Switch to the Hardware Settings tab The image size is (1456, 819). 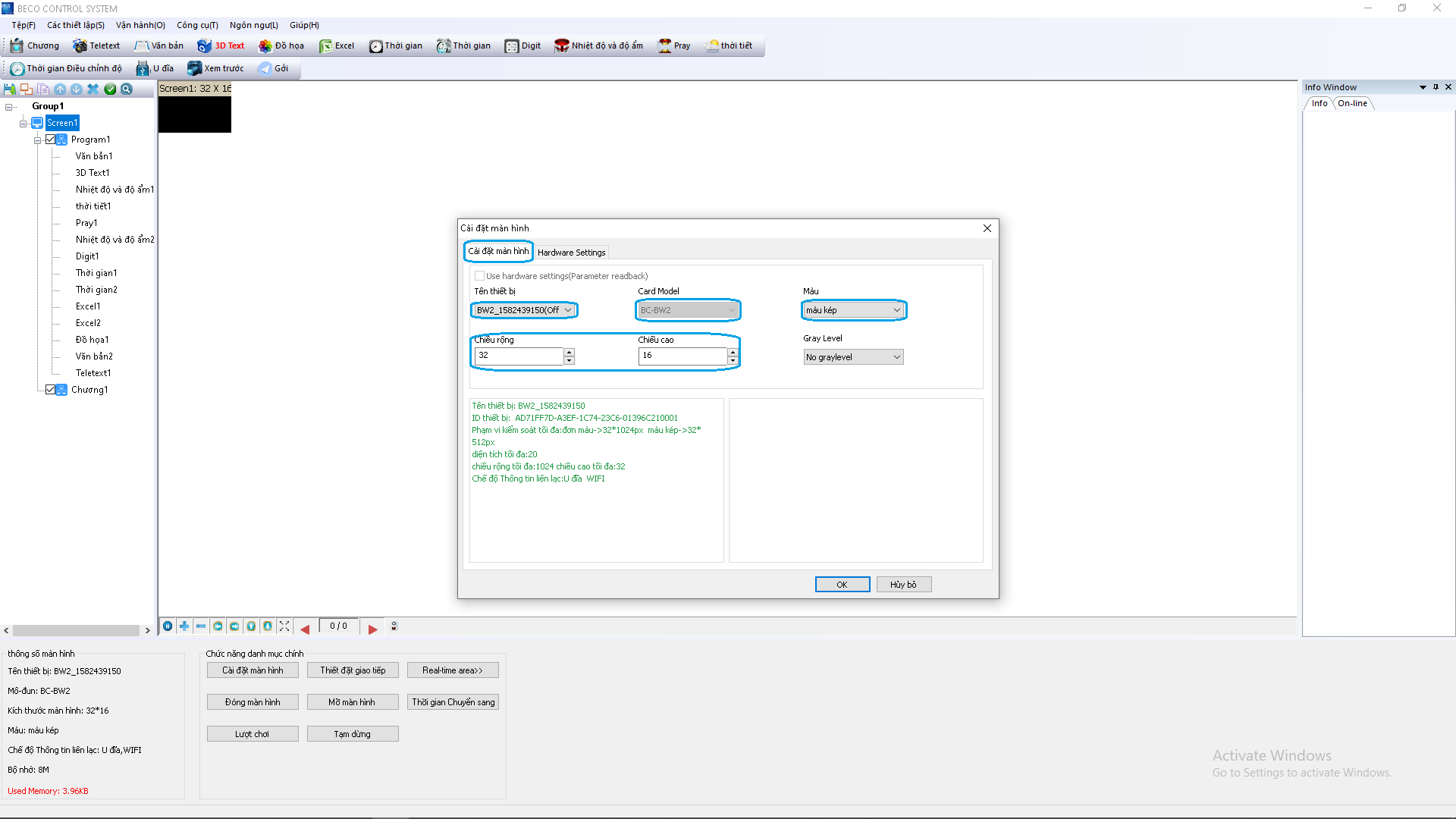(x=571, y=253)
